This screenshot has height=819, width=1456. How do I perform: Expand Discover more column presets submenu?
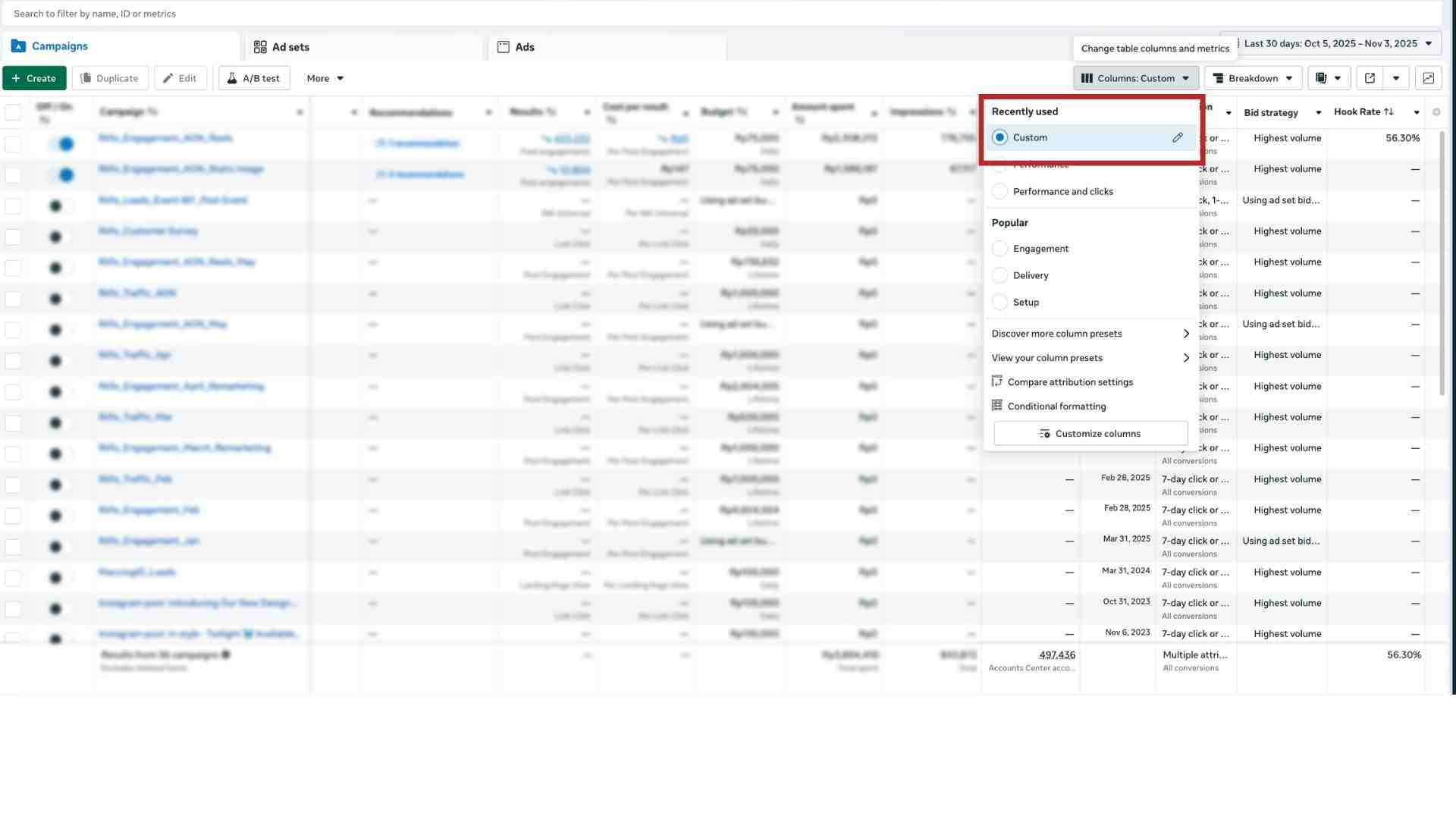(1090, 334)
